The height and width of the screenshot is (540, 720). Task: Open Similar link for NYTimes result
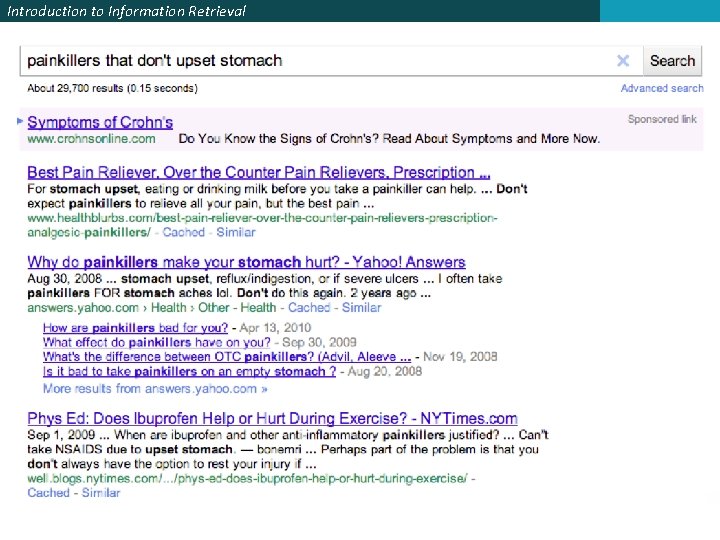tap(101, 493)
